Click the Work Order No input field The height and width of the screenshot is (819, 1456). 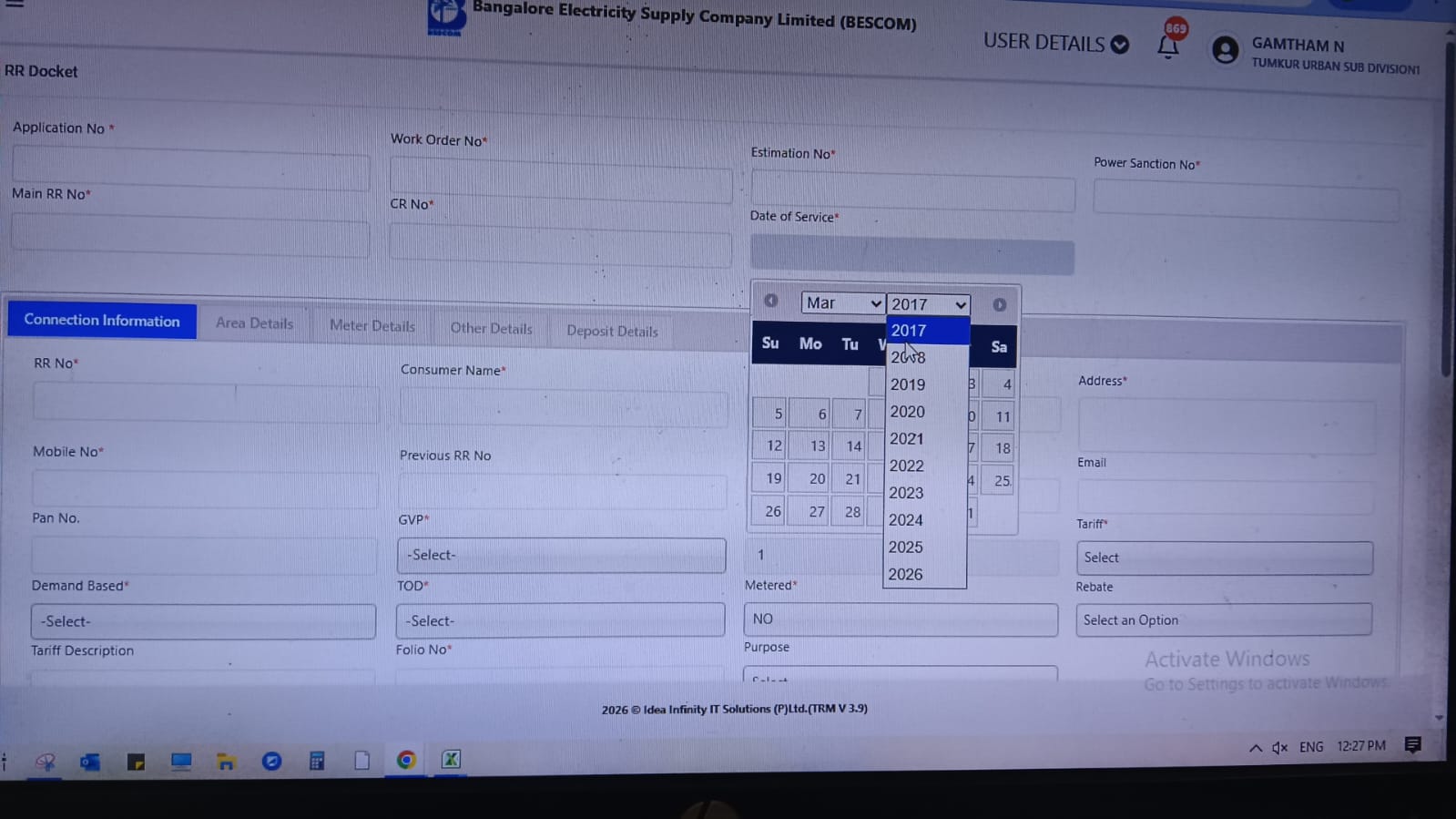coord(561,179)
